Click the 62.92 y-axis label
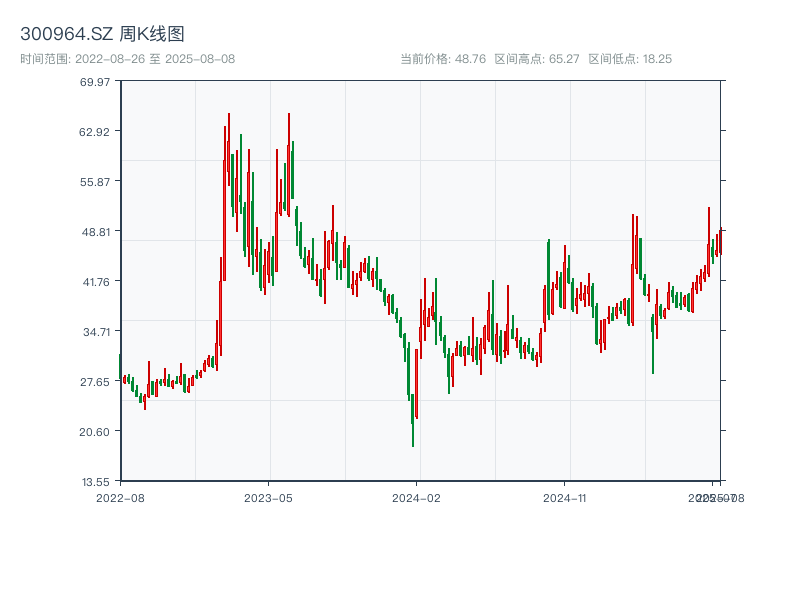 click(95, 132)
